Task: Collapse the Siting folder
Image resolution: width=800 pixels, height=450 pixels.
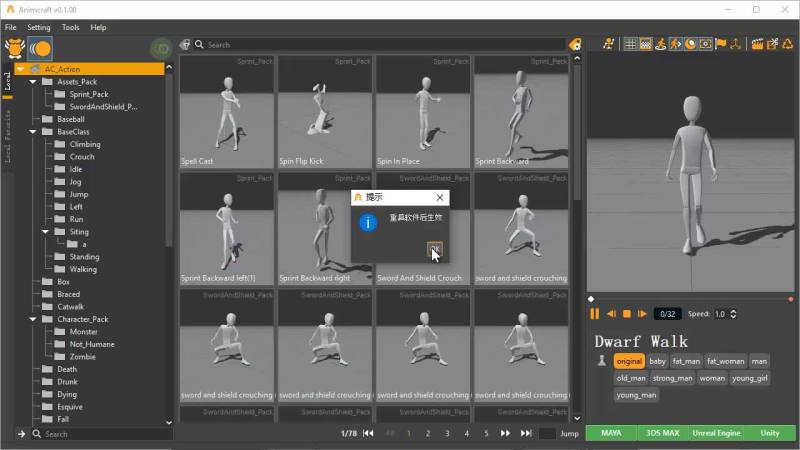Action: coord(45,232)
